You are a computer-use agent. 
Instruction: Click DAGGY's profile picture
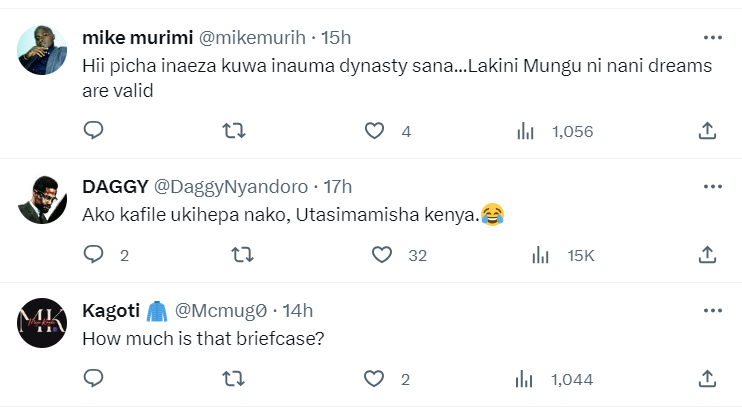(43, 199)
